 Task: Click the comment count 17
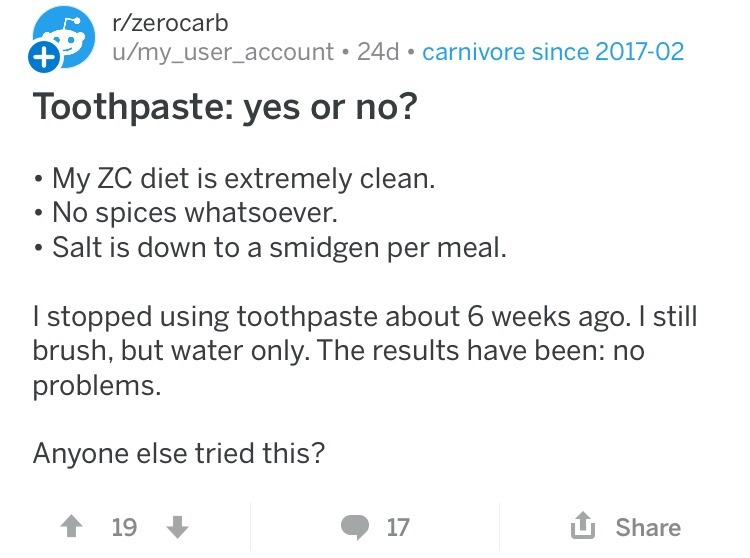397,527
